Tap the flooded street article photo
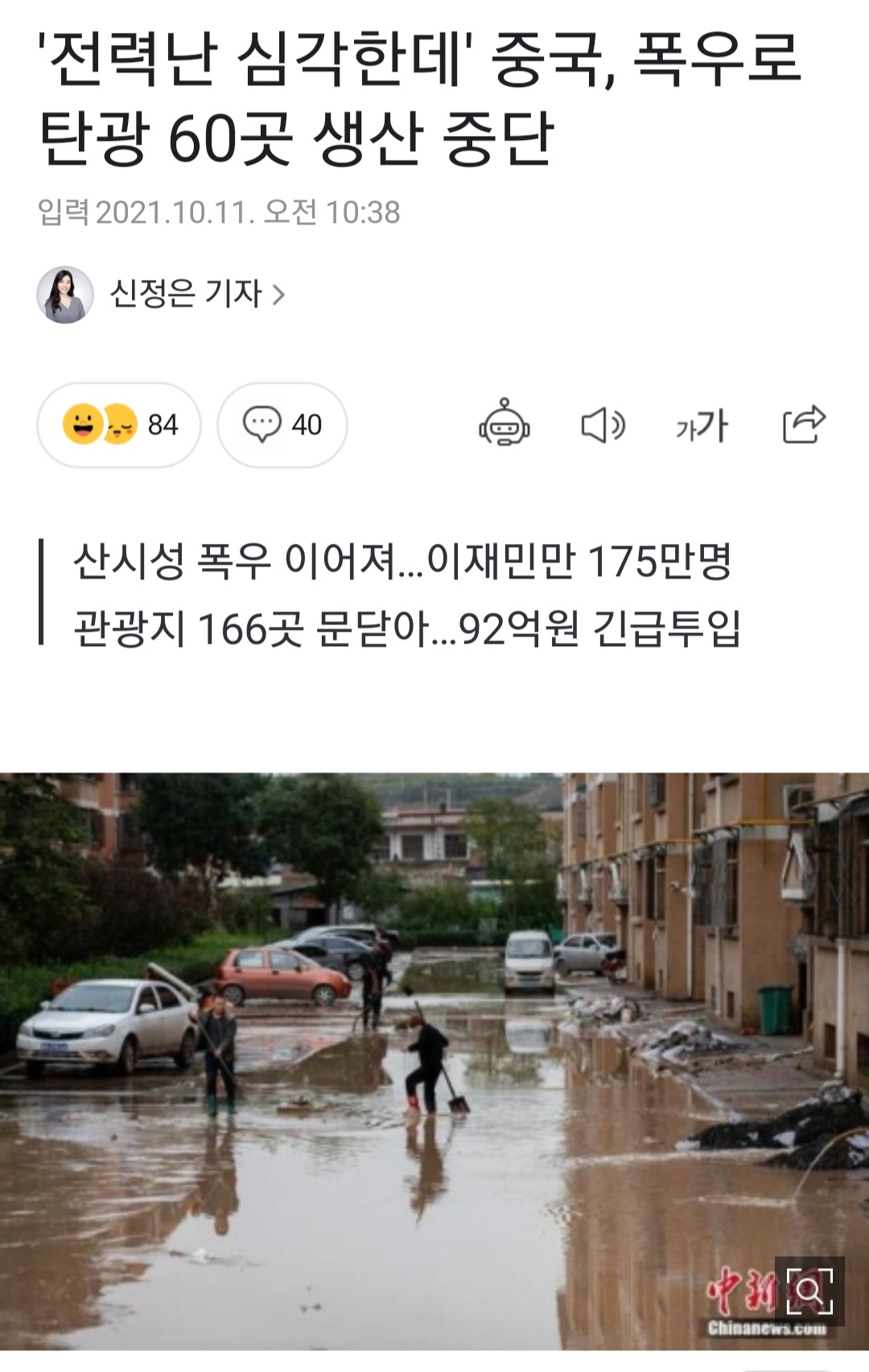 (x=434, y=1061)
